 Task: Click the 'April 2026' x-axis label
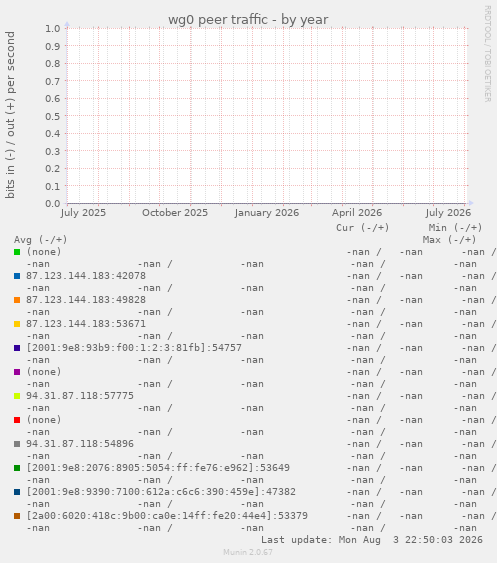[357, 213]
